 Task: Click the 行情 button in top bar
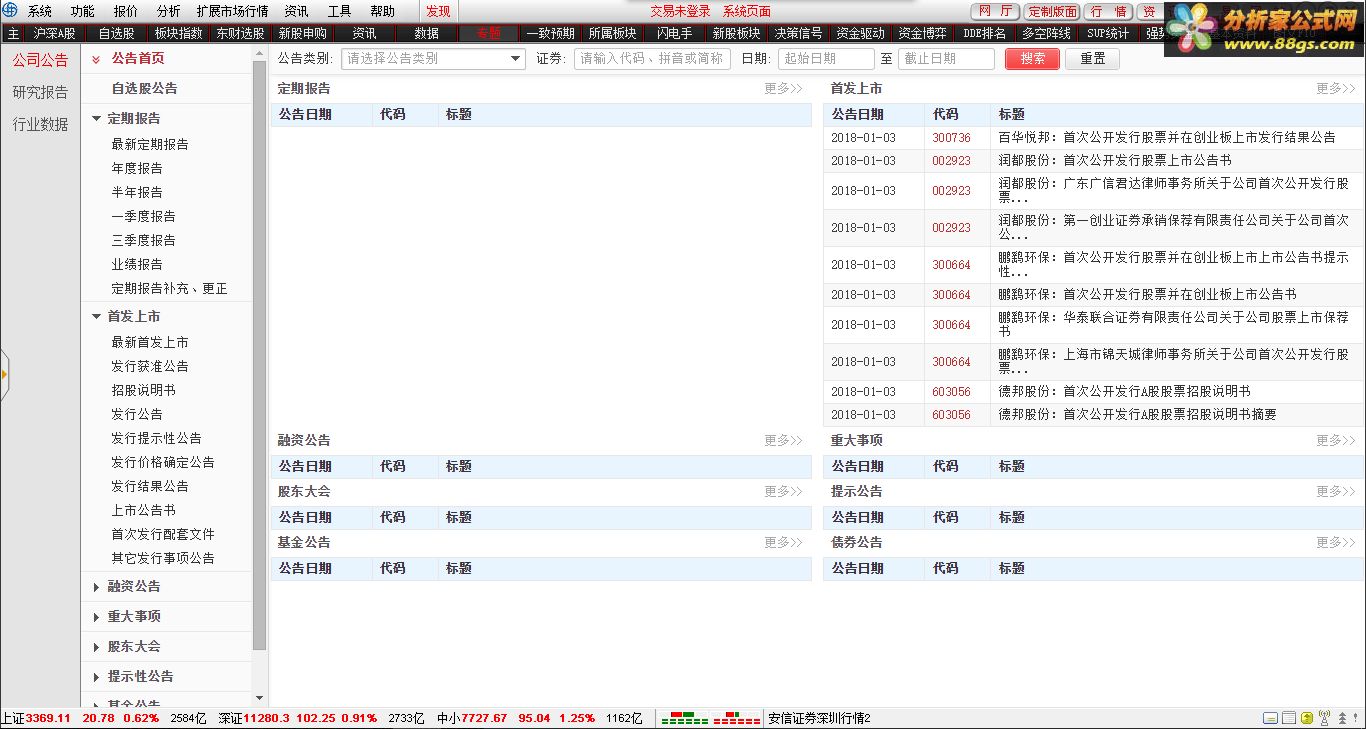pyautogui.click(x=1108, y=11)
